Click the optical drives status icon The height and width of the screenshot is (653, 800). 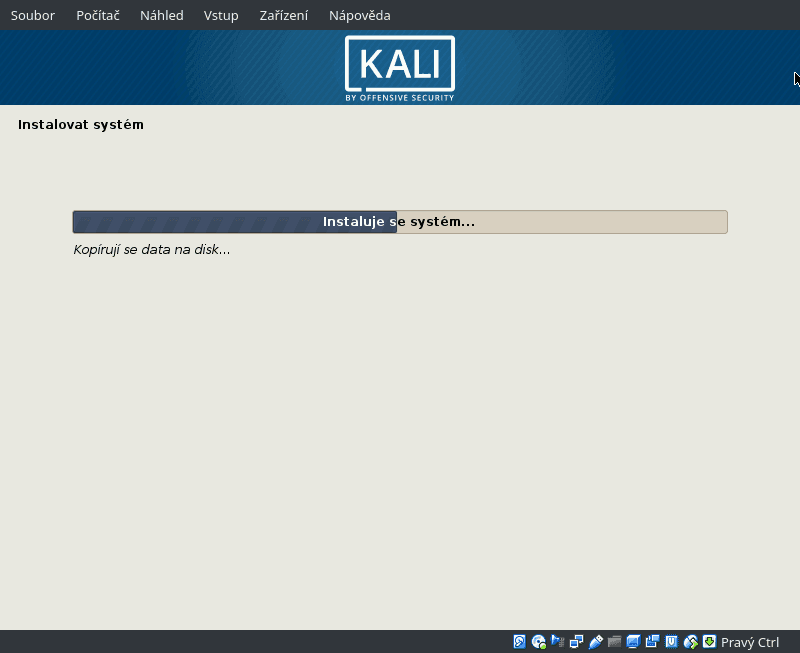(x=539, y=641)
